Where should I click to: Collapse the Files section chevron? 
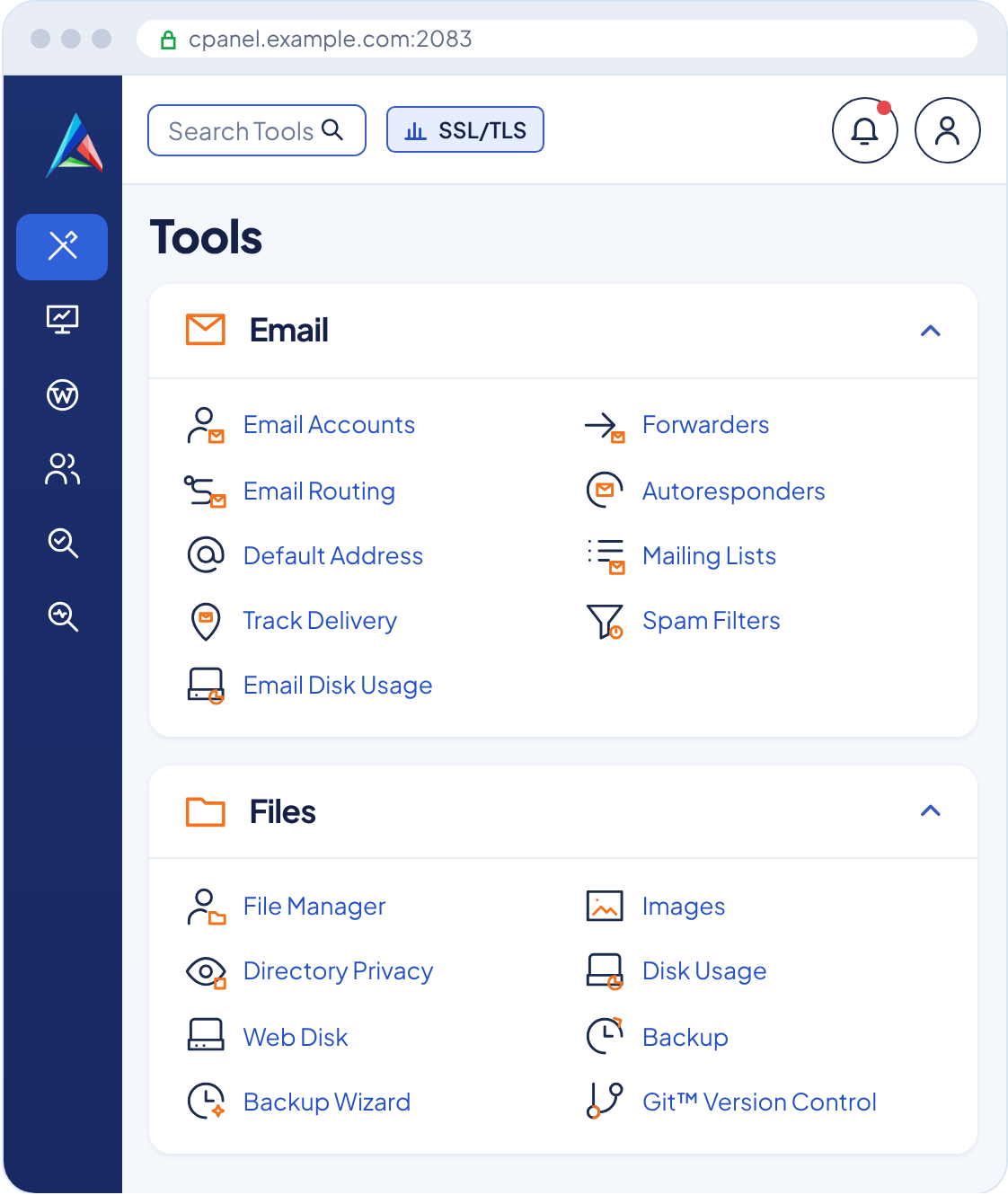click(x=931, y=810)
